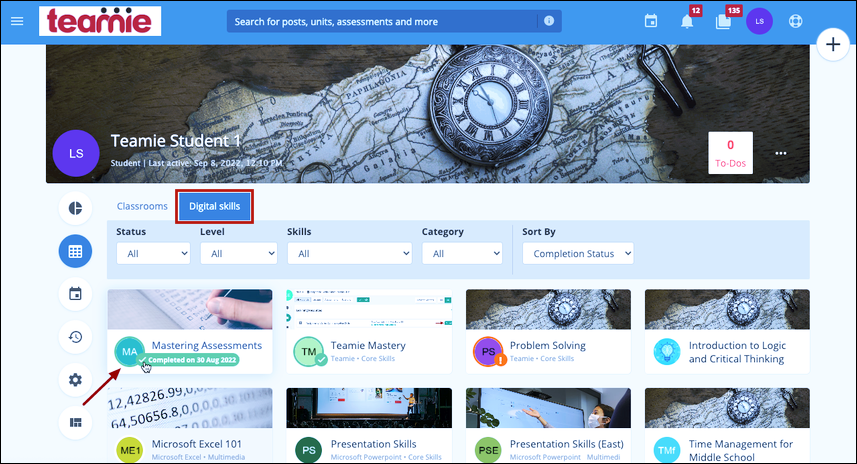Click Mastering Assessments card thumbnail image
The image size is (857, 464).
pos(190,309)
